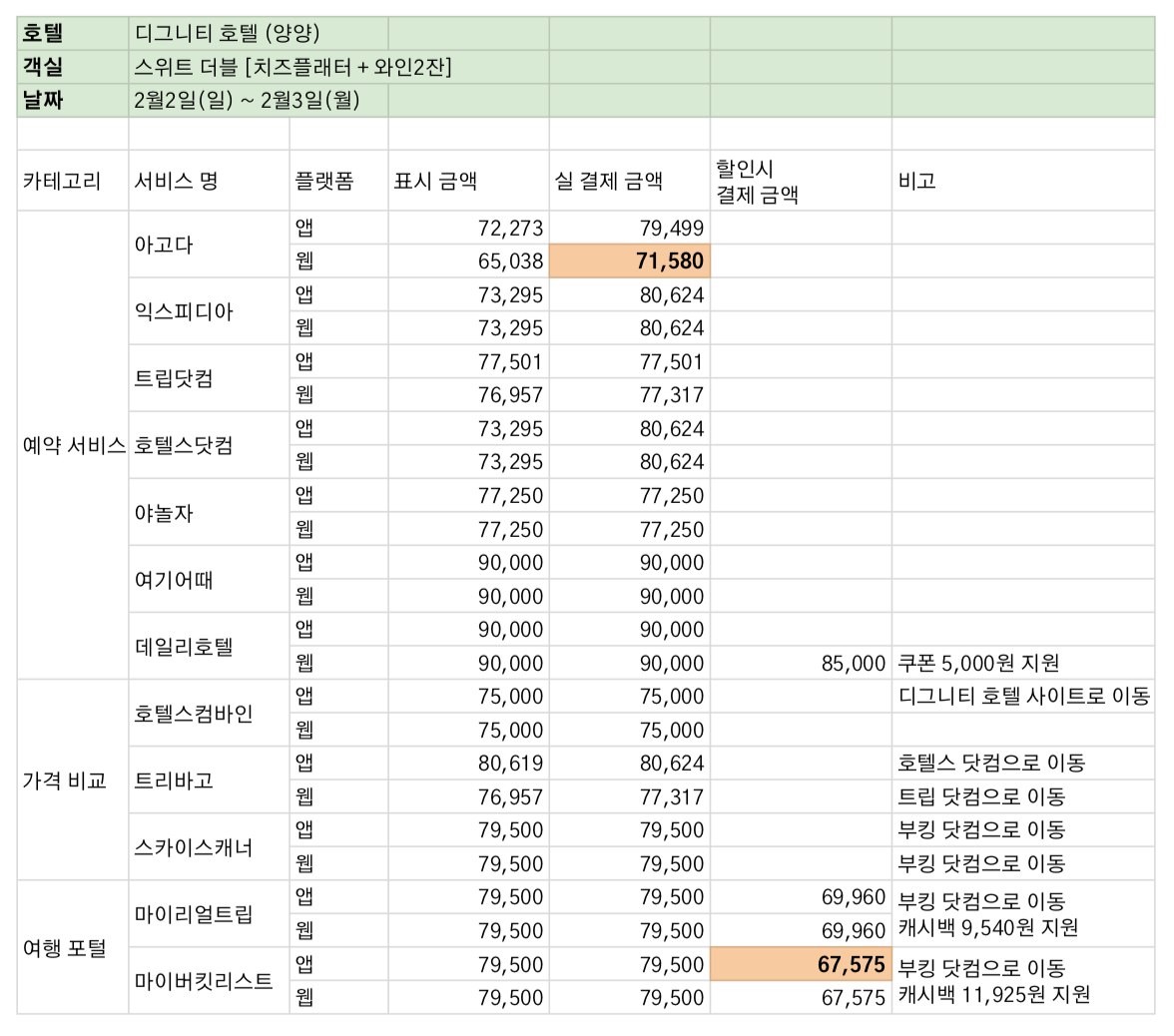Select '80,624' in the 트리바고 앱 row
1174x1036 pixels.
(630, 764)
